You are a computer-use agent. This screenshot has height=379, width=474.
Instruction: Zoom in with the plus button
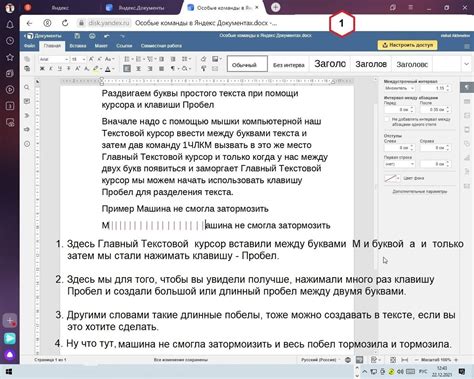point(456,360)
